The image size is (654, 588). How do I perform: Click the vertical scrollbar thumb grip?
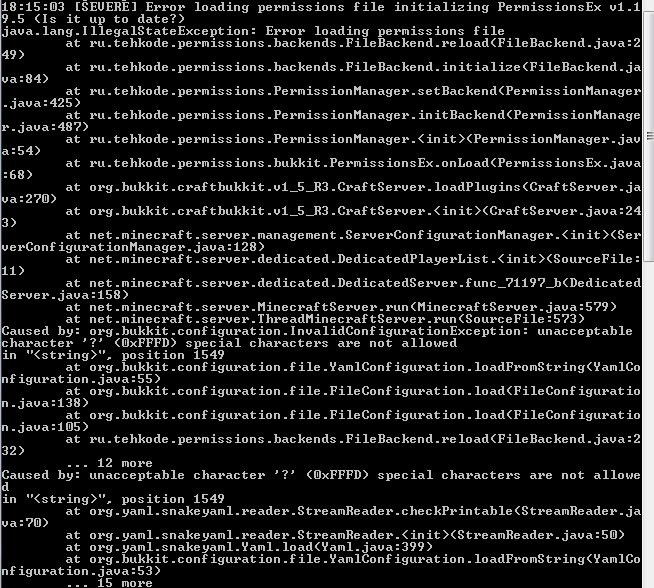point(650,136)
